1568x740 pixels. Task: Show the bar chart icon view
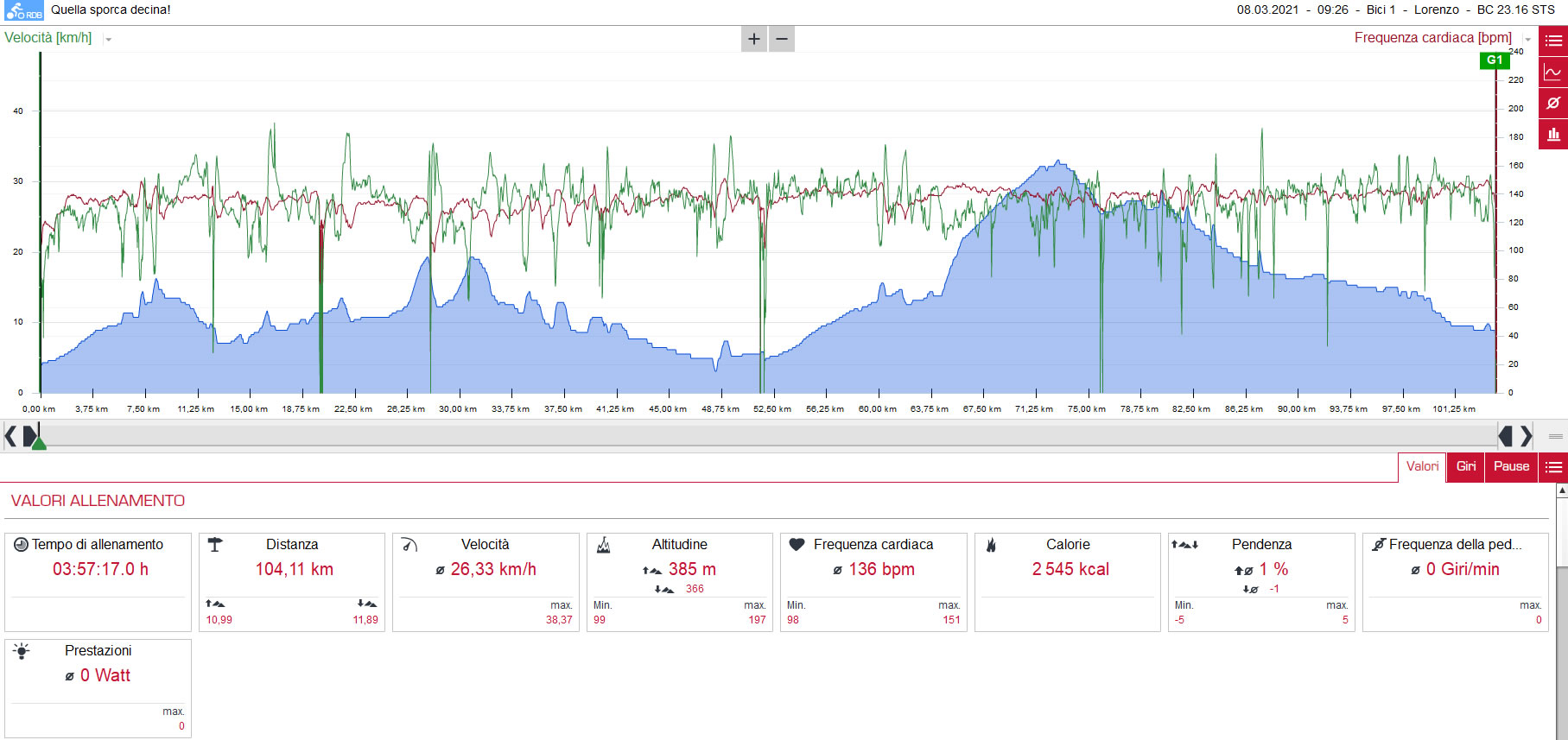1553,134
